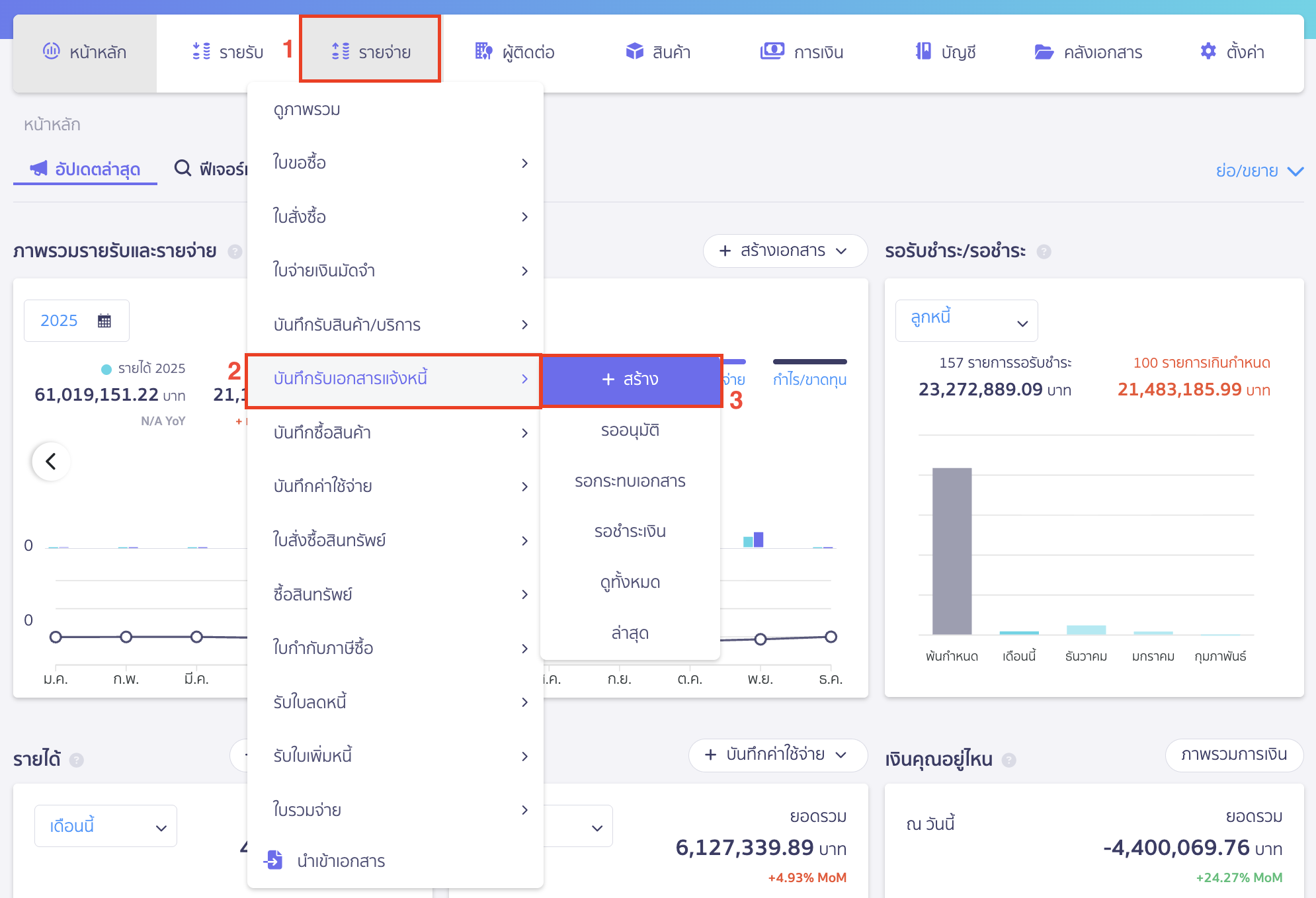Open the ตั้งค่า gear icon
1316x898 pixels.
1208,52
